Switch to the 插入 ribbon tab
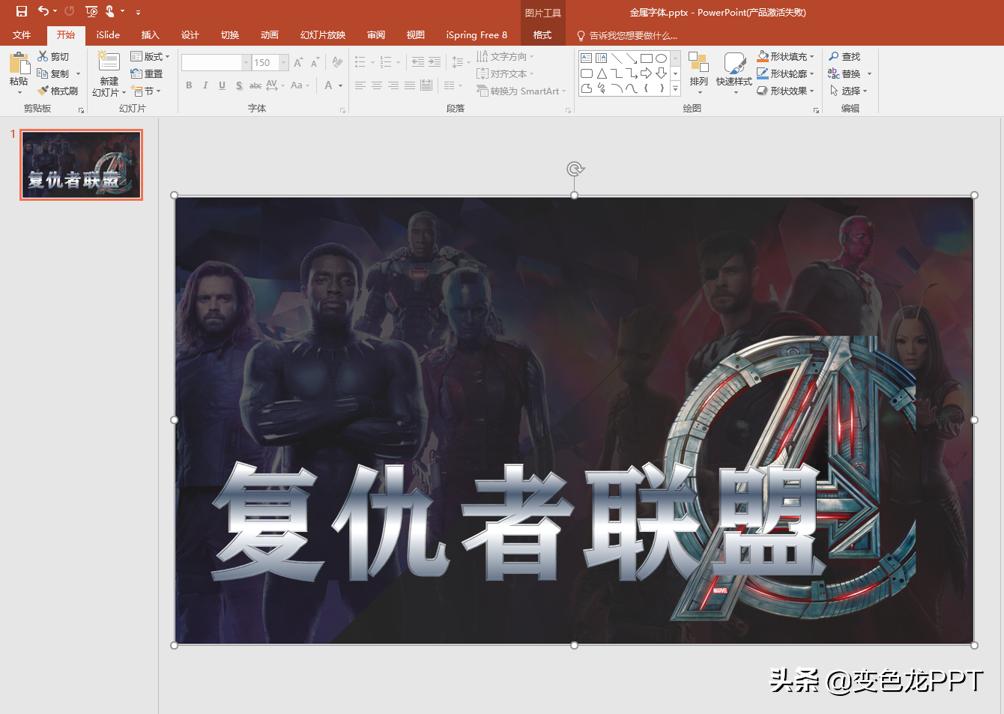Image resolution: width=1004 pixels, height=714 pixels. pos(149,34)
